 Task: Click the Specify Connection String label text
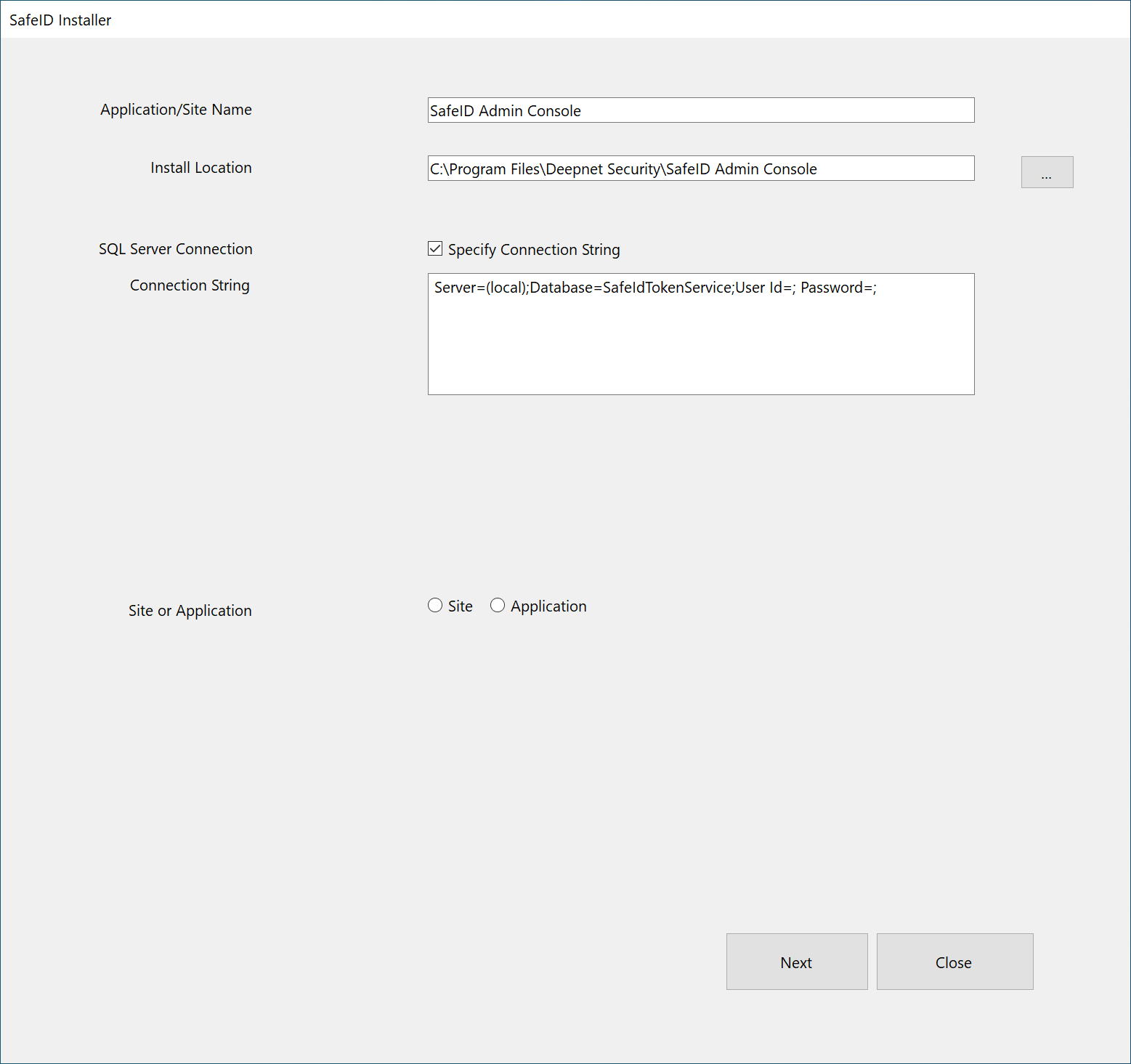534,250
